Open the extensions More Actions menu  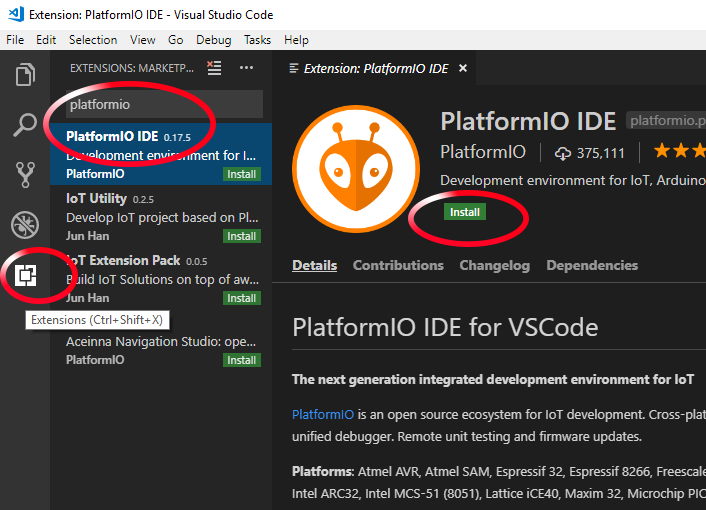[246, 68]
